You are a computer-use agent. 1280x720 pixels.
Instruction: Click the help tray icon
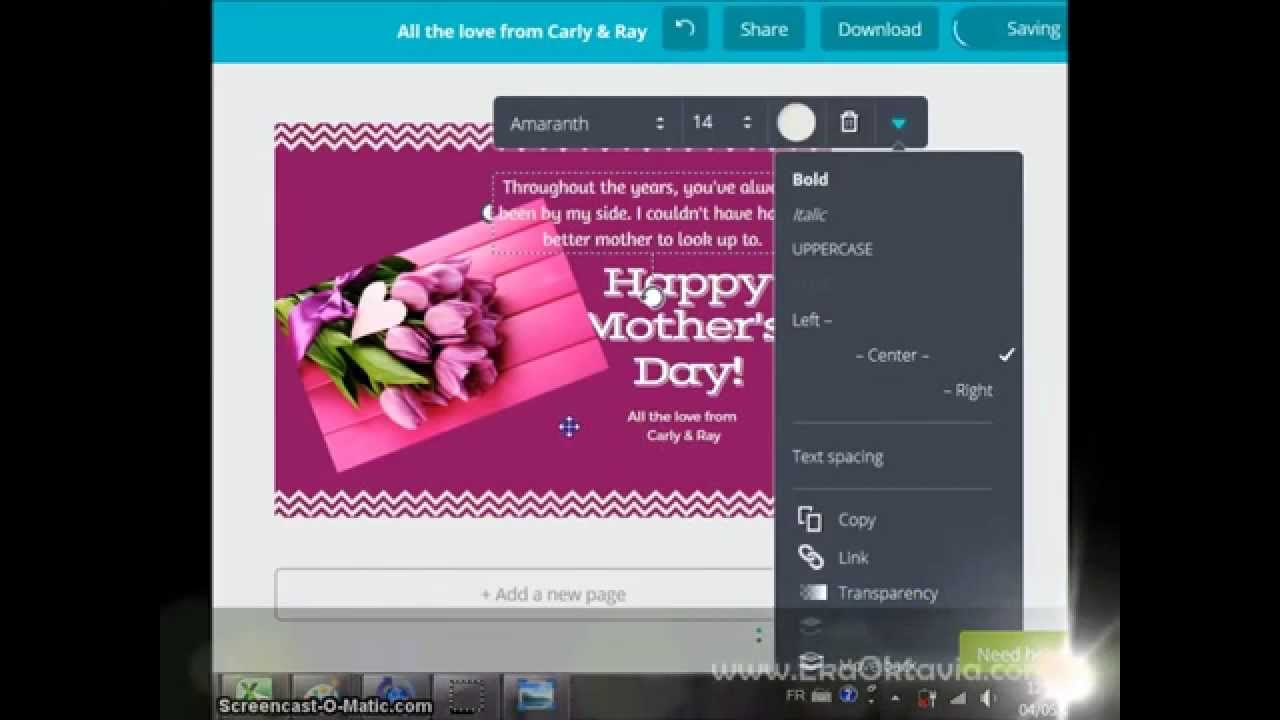coord(848,696)
